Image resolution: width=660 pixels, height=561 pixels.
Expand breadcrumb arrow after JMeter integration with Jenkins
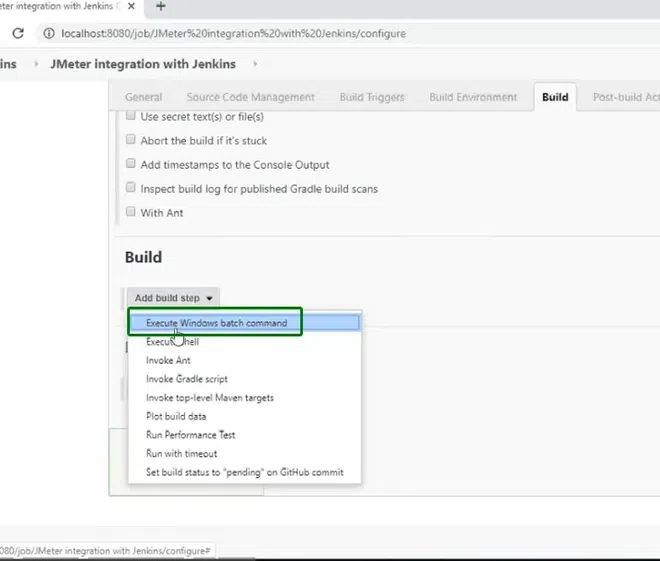coord(255,64)
